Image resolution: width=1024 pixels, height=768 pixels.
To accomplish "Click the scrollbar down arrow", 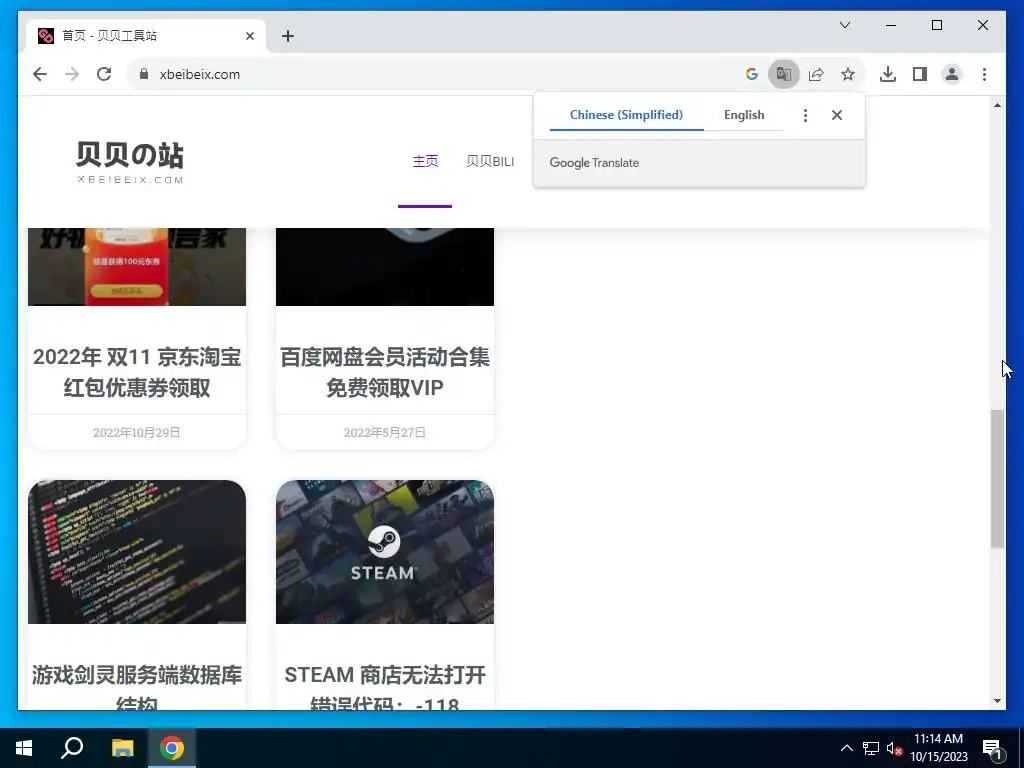I will 997,701.
